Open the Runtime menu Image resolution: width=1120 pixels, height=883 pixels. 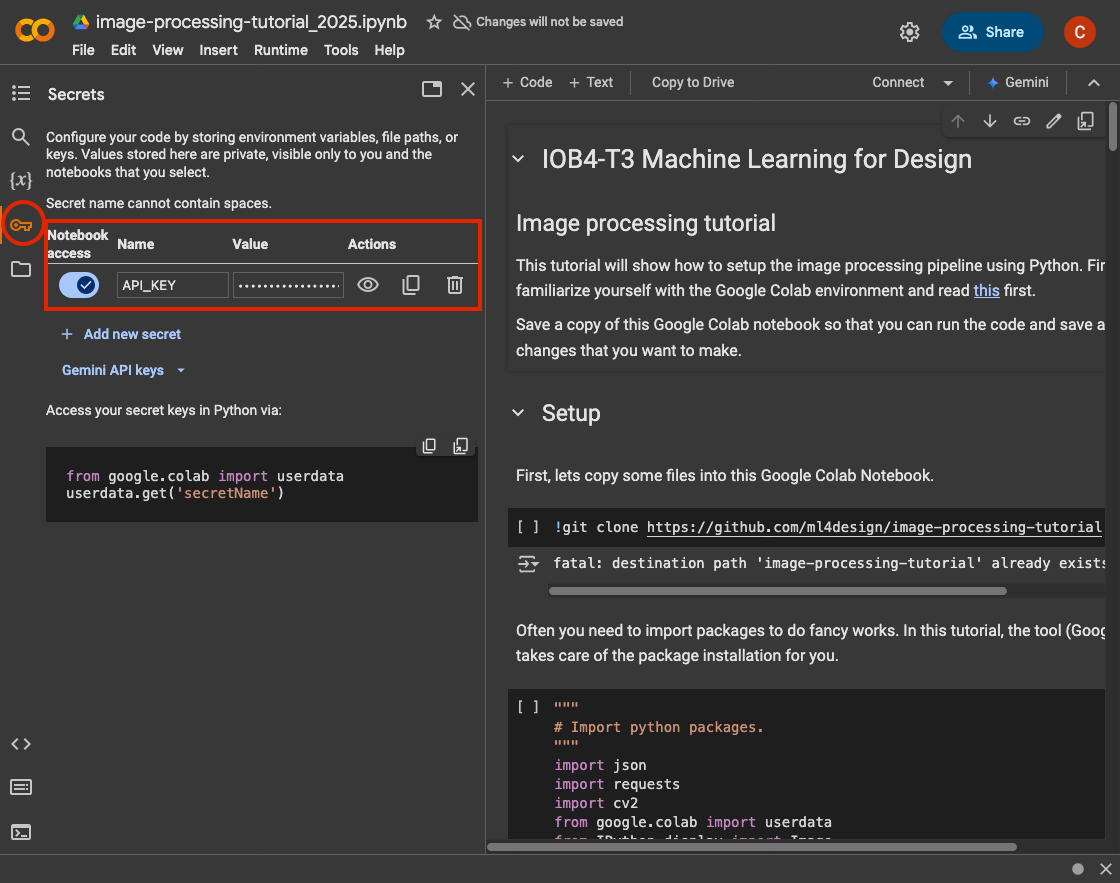point(280,50)
